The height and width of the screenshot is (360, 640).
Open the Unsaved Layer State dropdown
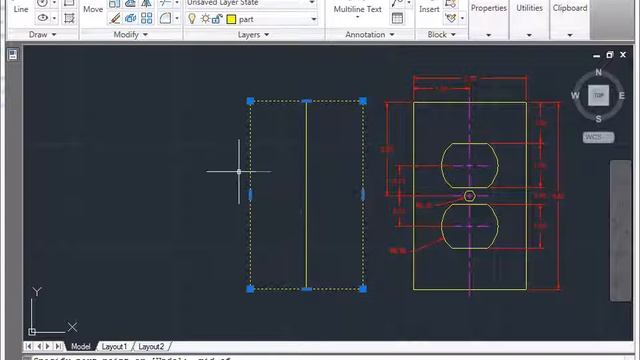coord(312,3)
